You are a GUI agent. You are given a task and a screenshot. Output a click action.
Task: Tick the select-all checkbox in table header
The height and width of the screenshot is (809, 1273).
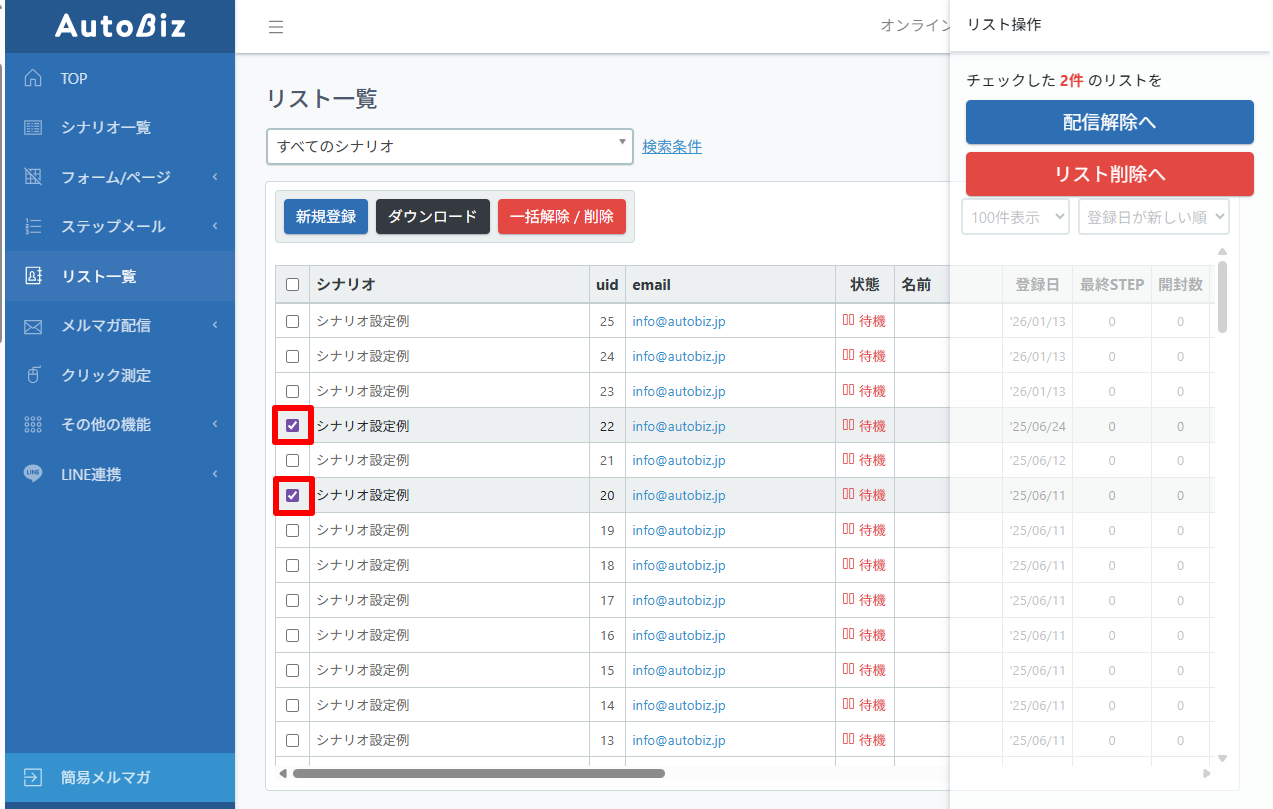coord(293,285)
